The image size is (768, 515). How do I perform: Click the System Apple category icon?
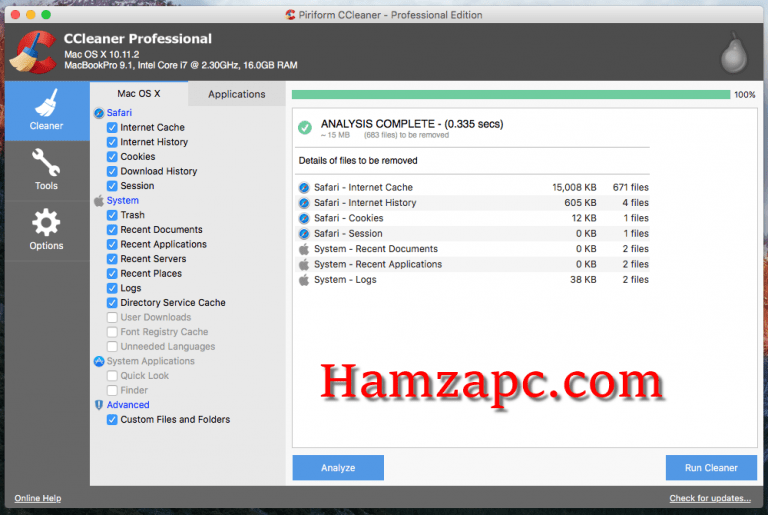99,200
